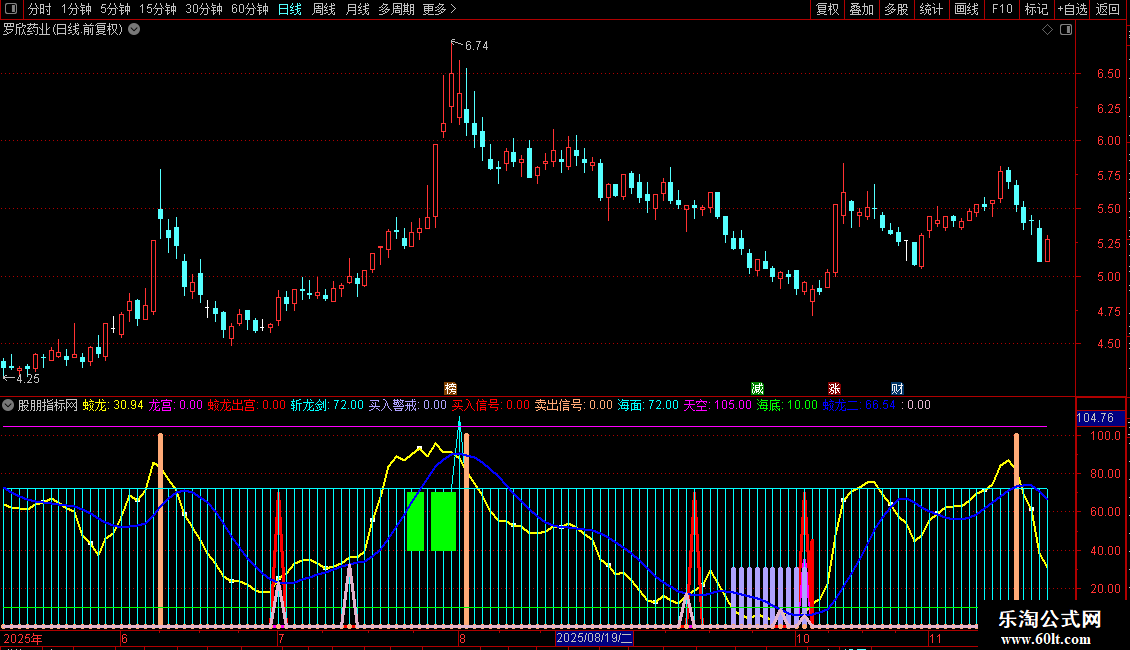Click the 多股 multi-stock button
Viewport: 1130px width, 650px height.
tap(896, 9)
